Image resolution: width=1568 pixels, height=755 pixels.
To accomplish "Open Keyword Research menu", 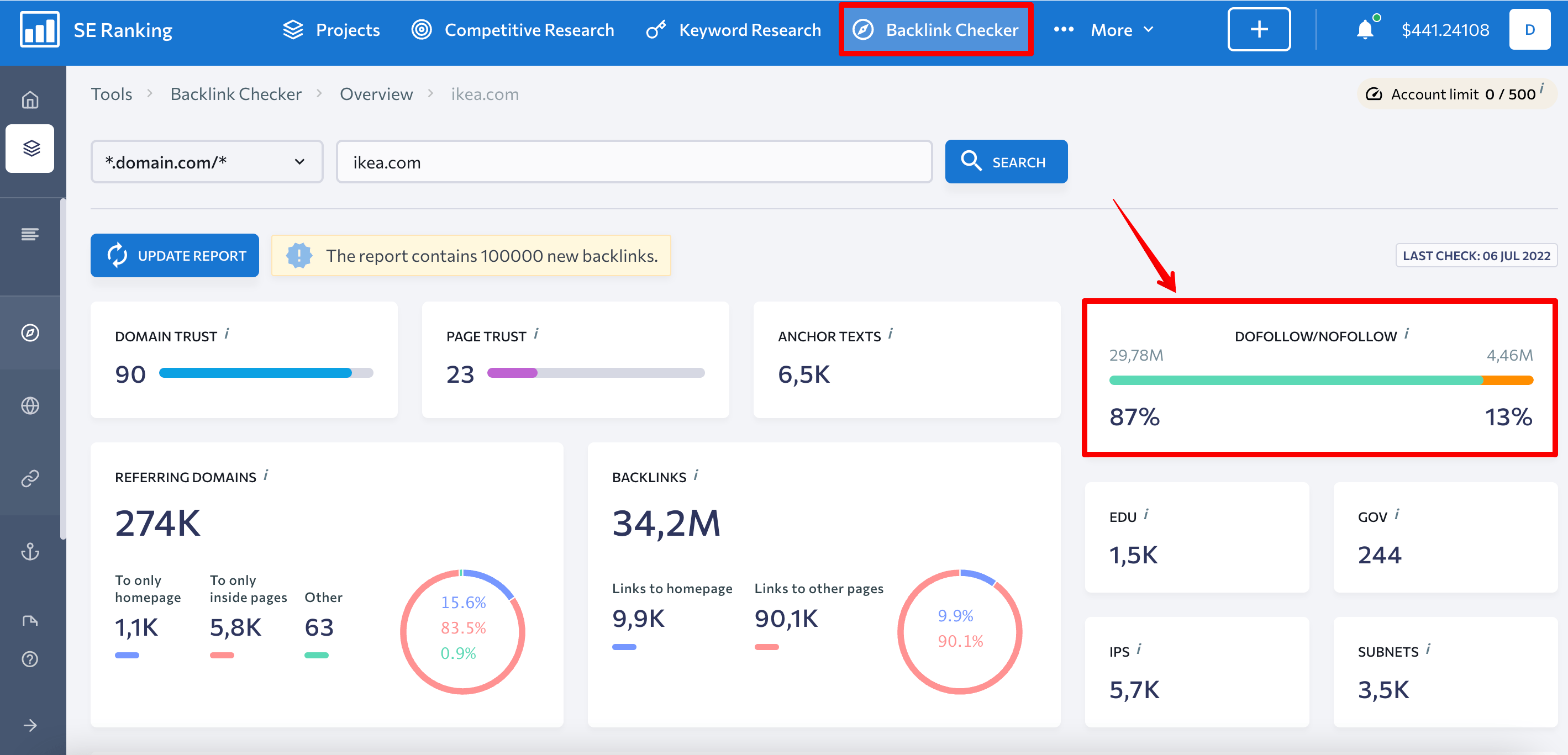I will [734, 29].
